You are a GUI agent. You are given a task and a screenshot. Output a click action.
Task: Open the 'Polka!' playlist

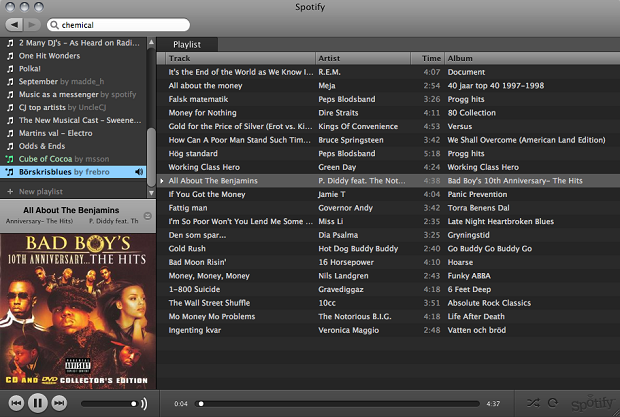[x=73, y=69]
